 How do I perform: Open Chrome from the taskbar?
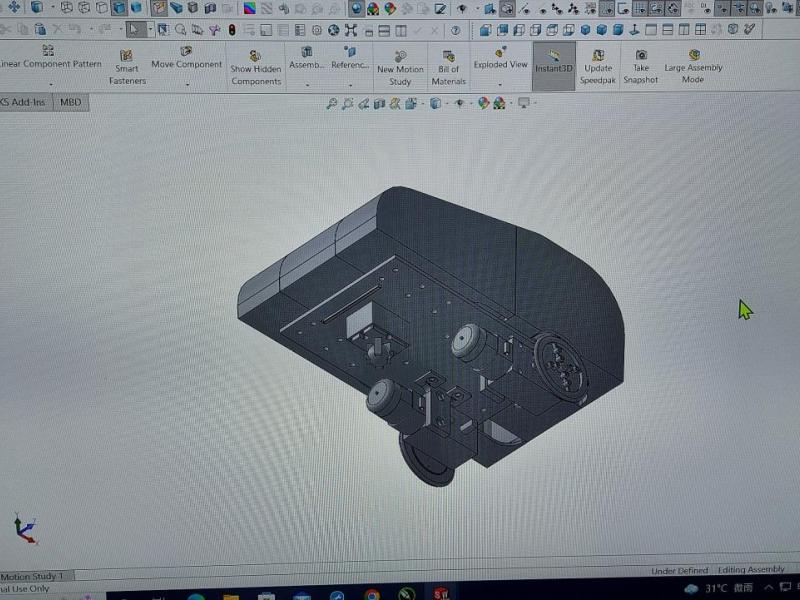(372, 594)
